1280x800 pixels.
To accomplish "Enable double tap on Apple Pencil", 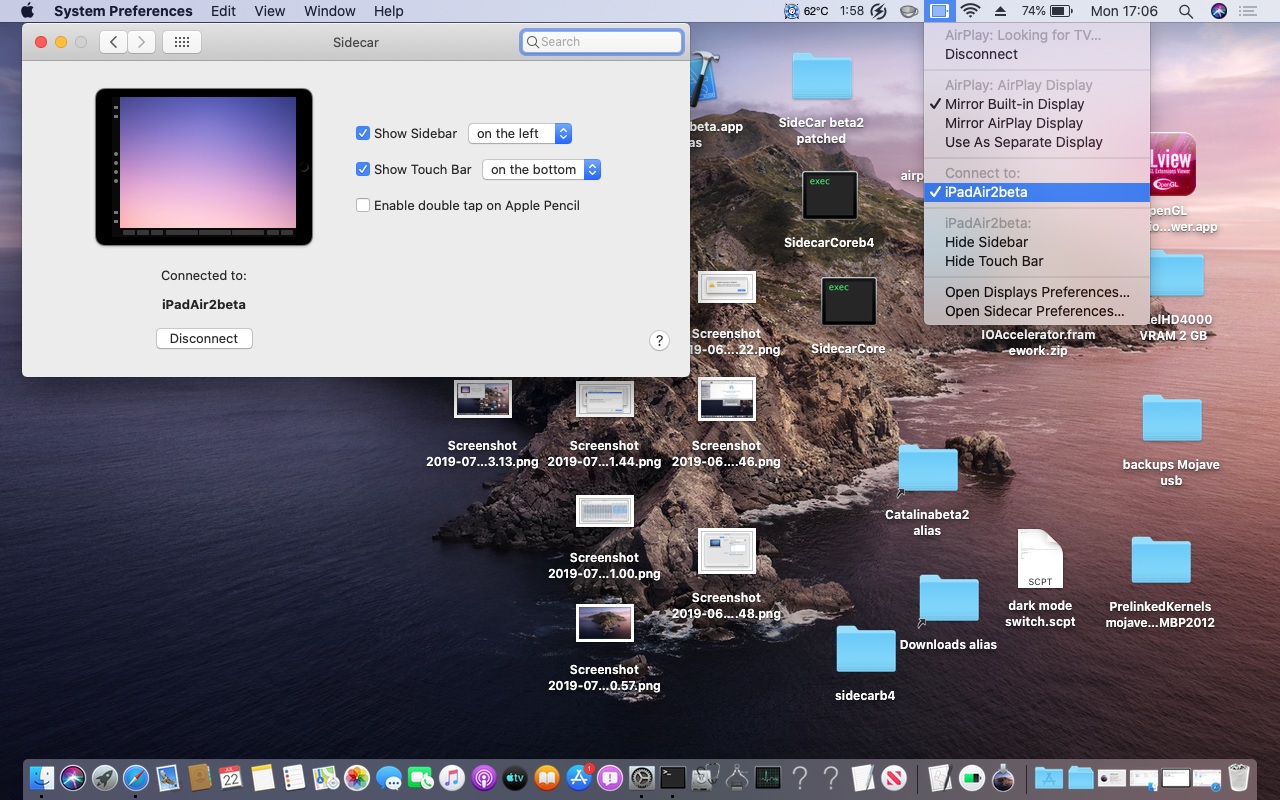I will pos(363,205).
